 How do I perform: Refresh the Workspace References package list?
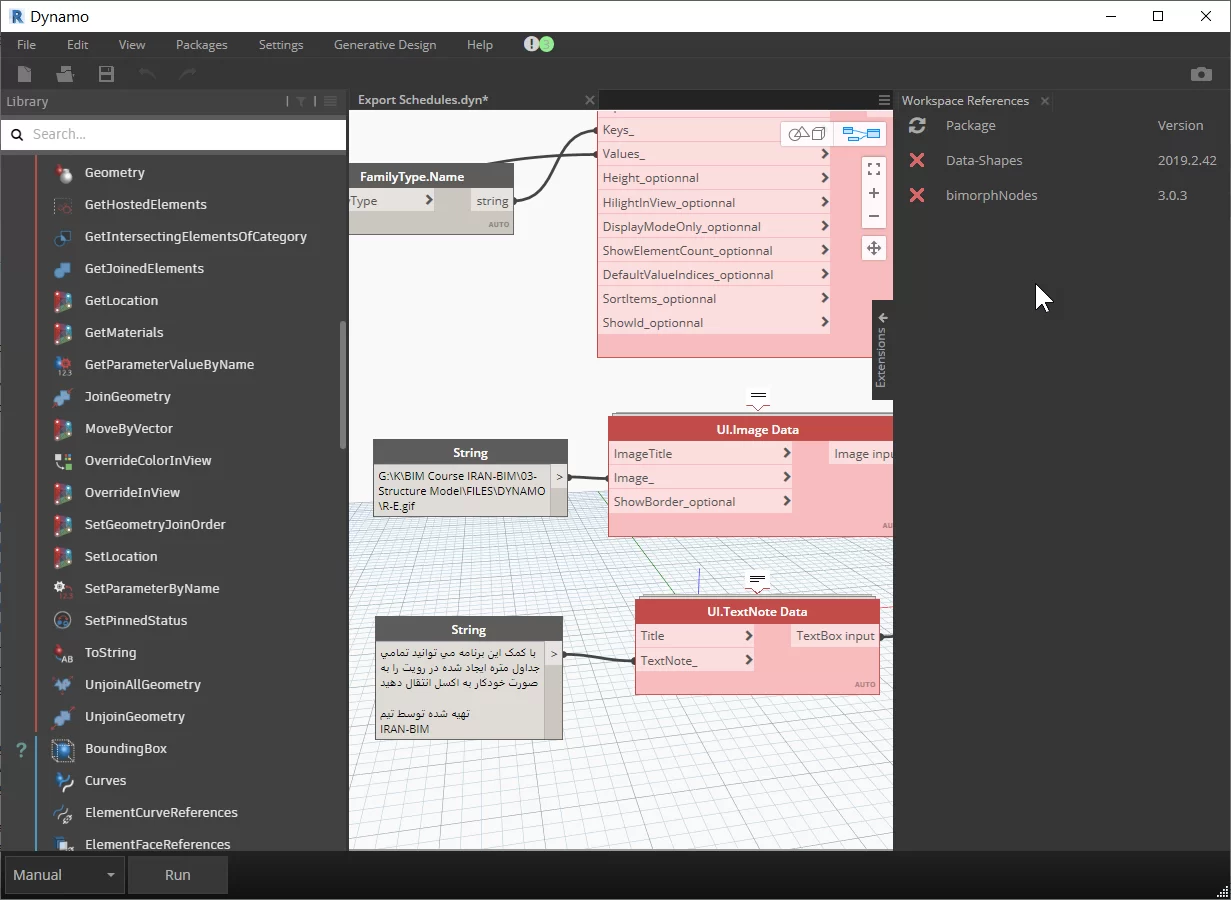coord(916,125)
